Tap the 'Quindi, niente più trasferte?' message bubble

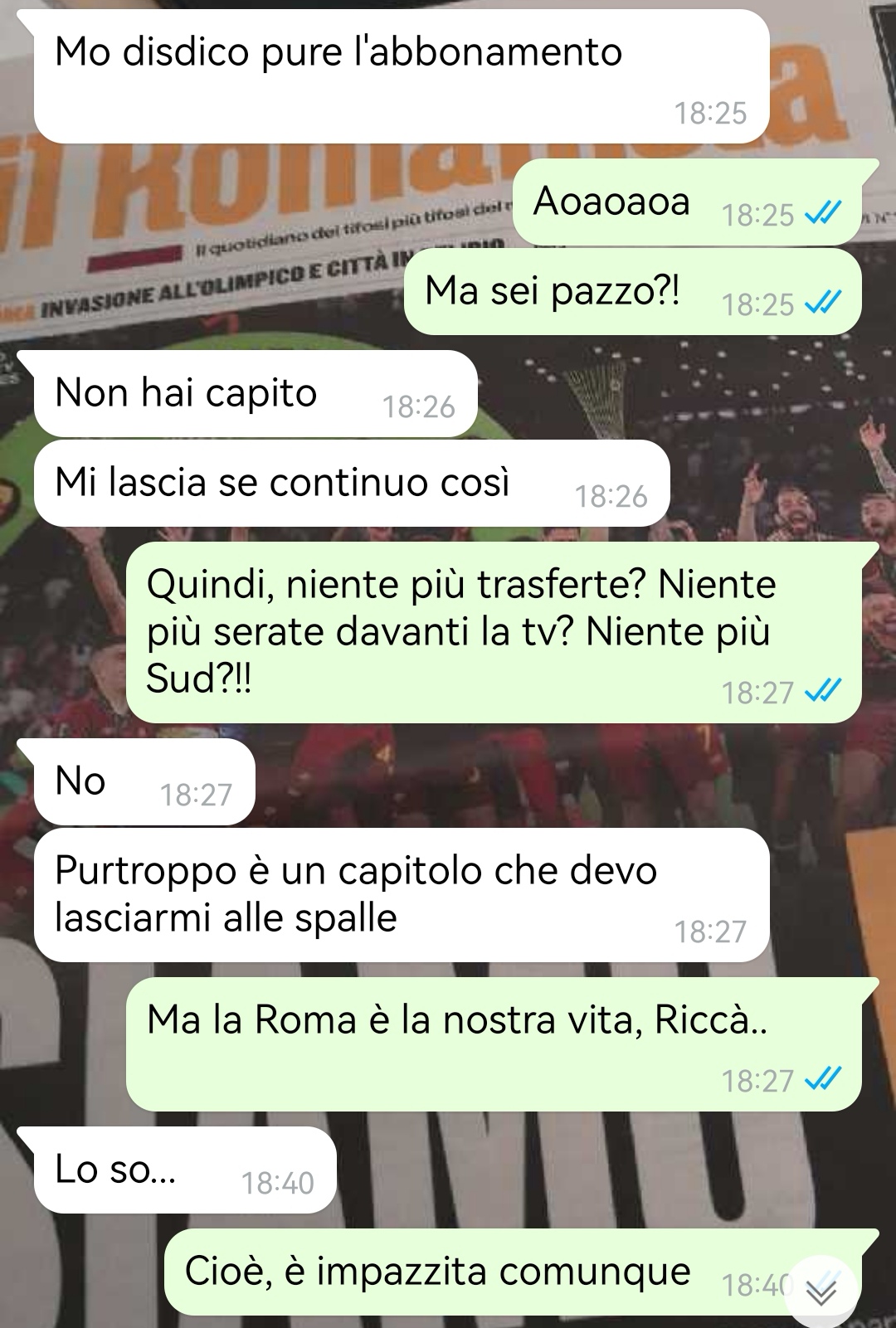coord(494,632)
